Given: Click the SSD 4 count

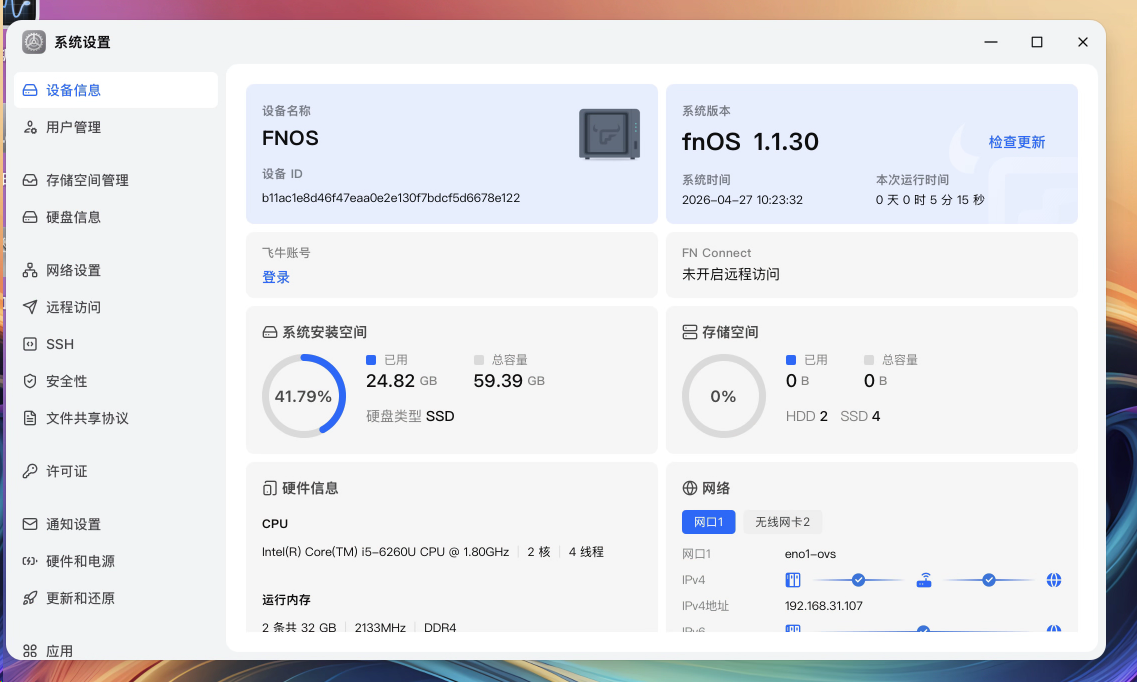Looking at the screenshot, I should (x=860, y=416).
